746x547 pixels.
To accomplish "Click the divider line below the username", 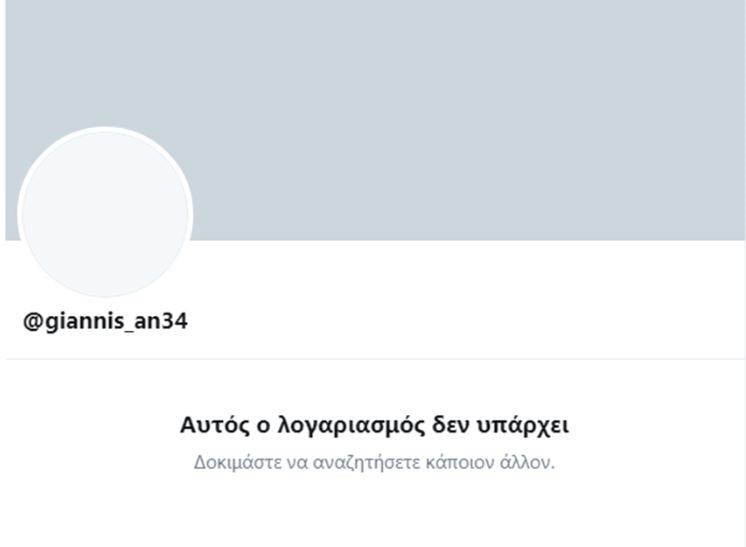I will coord(375,359).
